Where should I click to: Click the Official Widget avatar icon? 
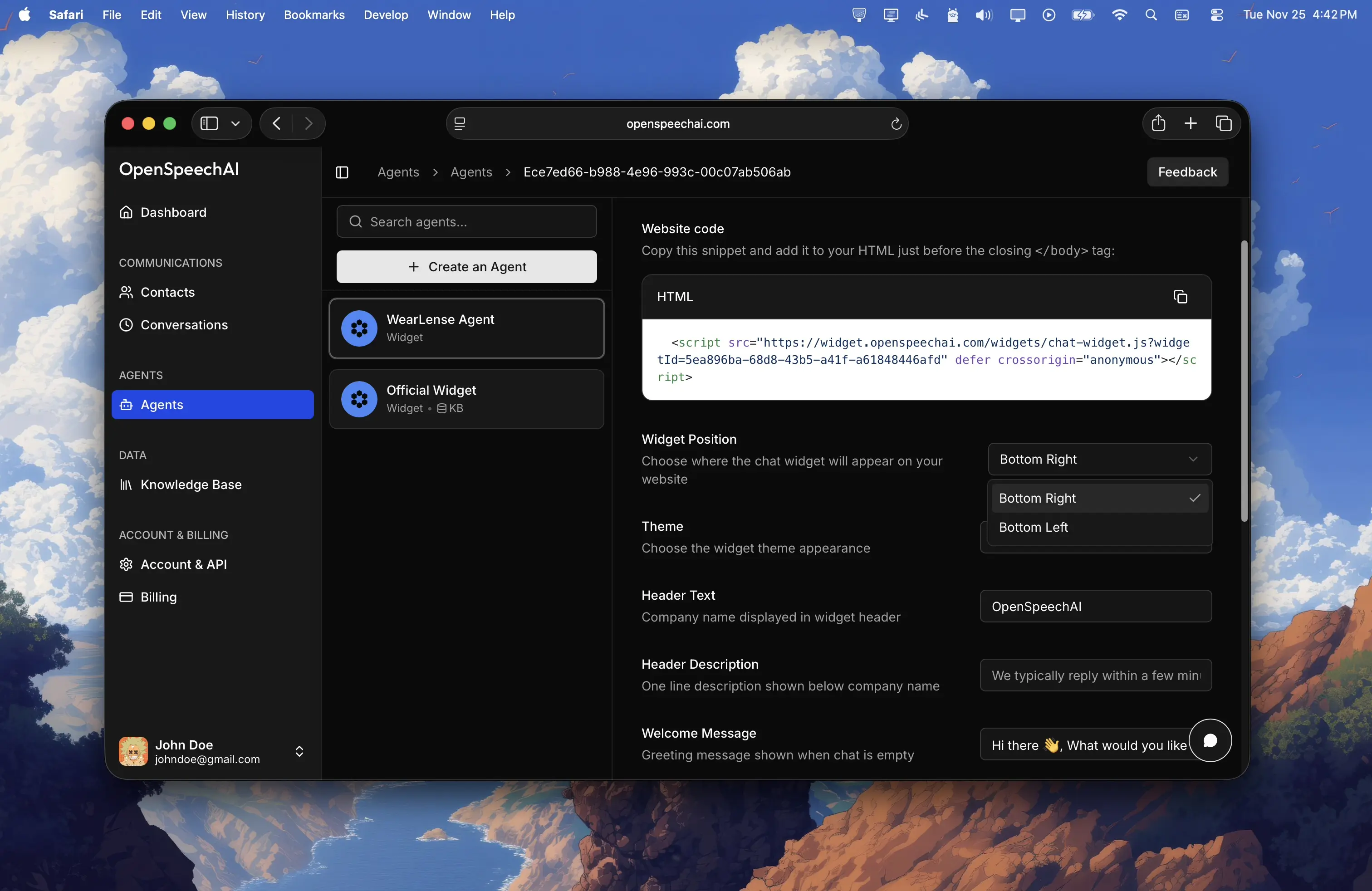pos(359,399)
